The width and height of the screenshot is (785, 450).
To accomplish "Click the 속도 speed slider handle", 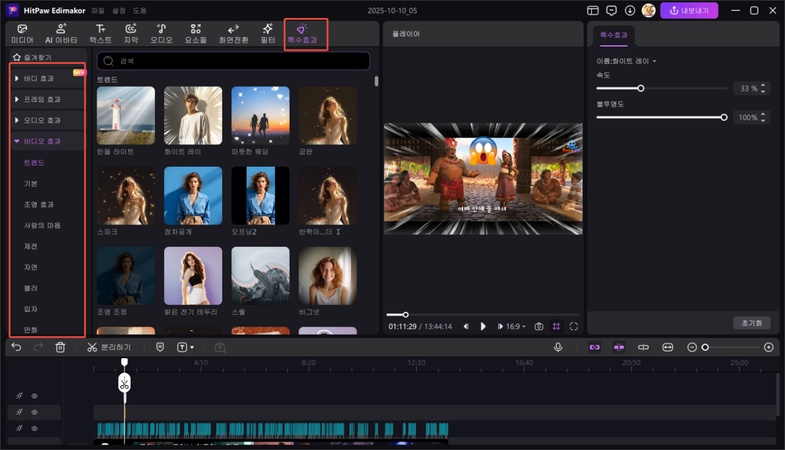I will [x=641, y=88].
